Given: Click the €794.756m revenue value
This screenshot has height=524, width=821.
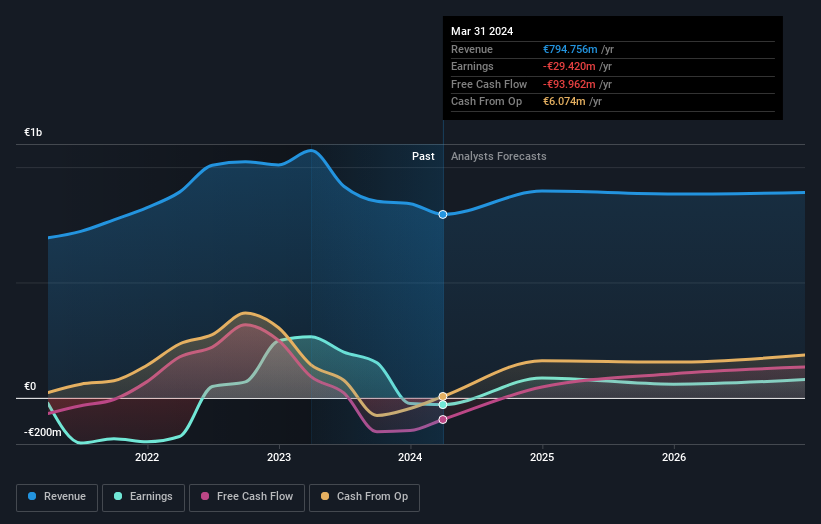Looking at the screenshot, I should (x=570, y=49).
